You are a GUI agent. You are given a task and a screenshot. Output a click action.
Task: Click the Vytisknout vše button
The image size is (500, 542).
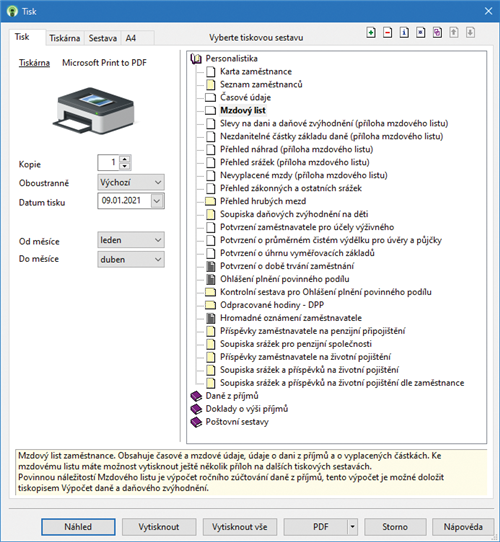click(x=240, y=527)
